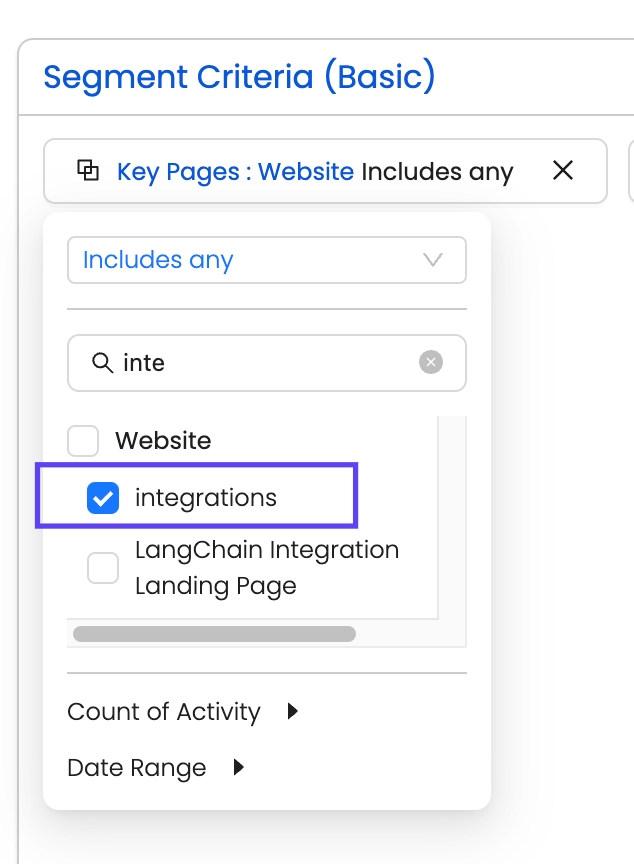
Task: Select the 'Count of Activity' option
Action: pyautogui.click(x=164, y=712)
